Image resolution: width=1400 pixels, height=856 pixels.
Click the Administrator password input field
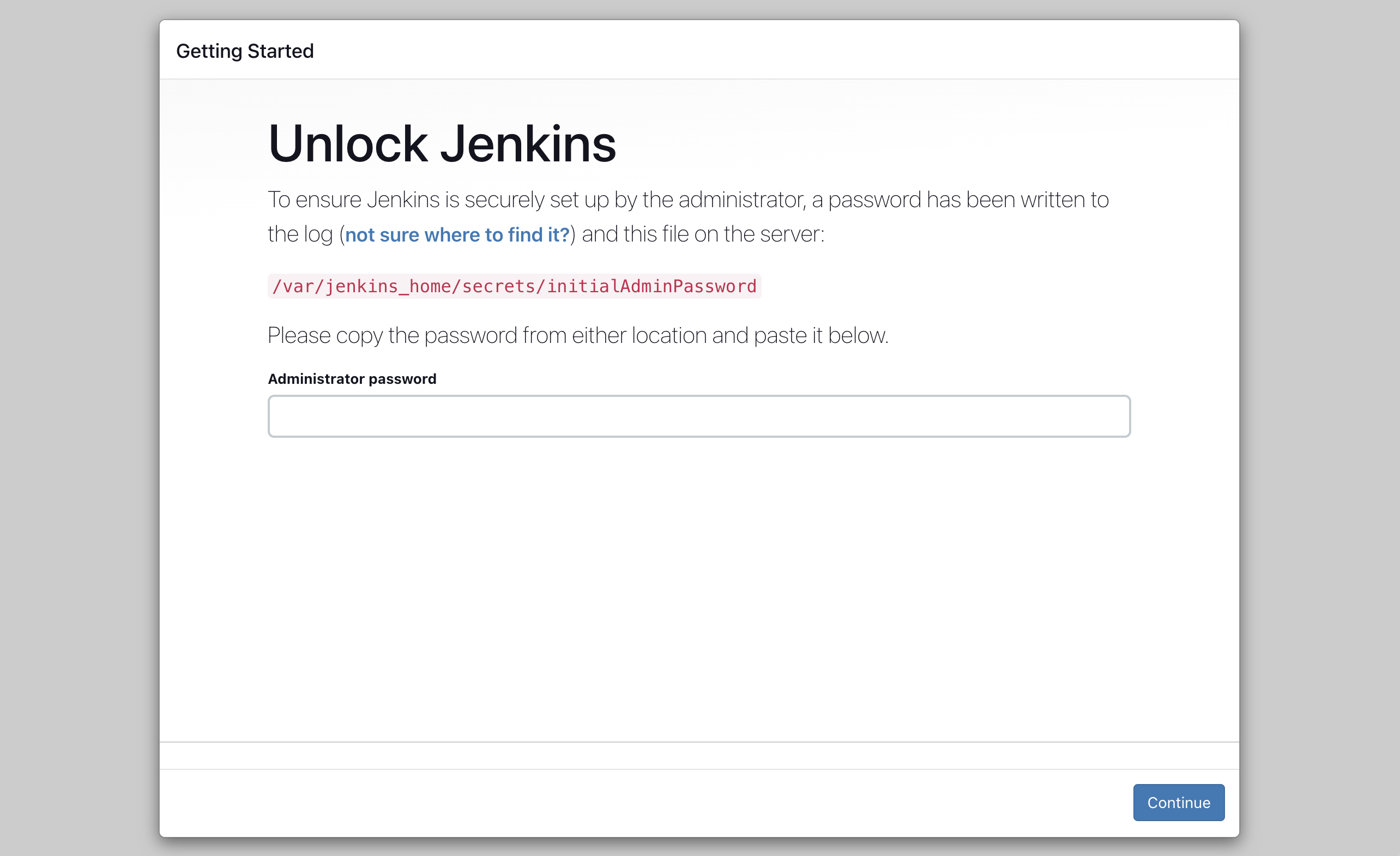[699, 416]
